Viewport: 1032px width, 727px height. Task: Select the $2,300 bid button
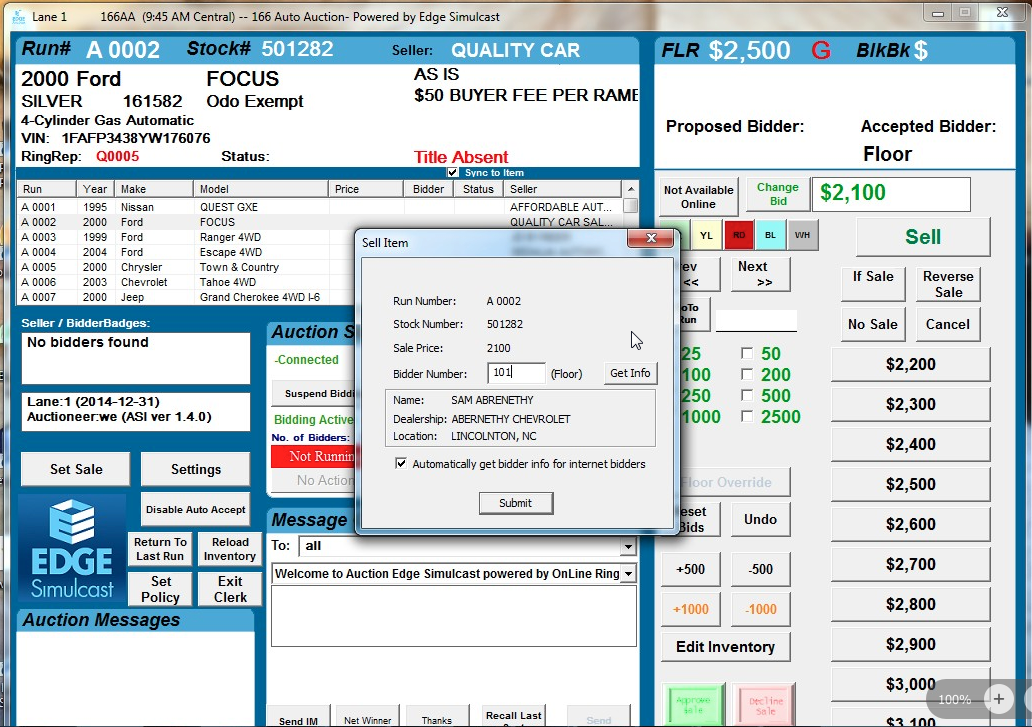tap(910, 405)
